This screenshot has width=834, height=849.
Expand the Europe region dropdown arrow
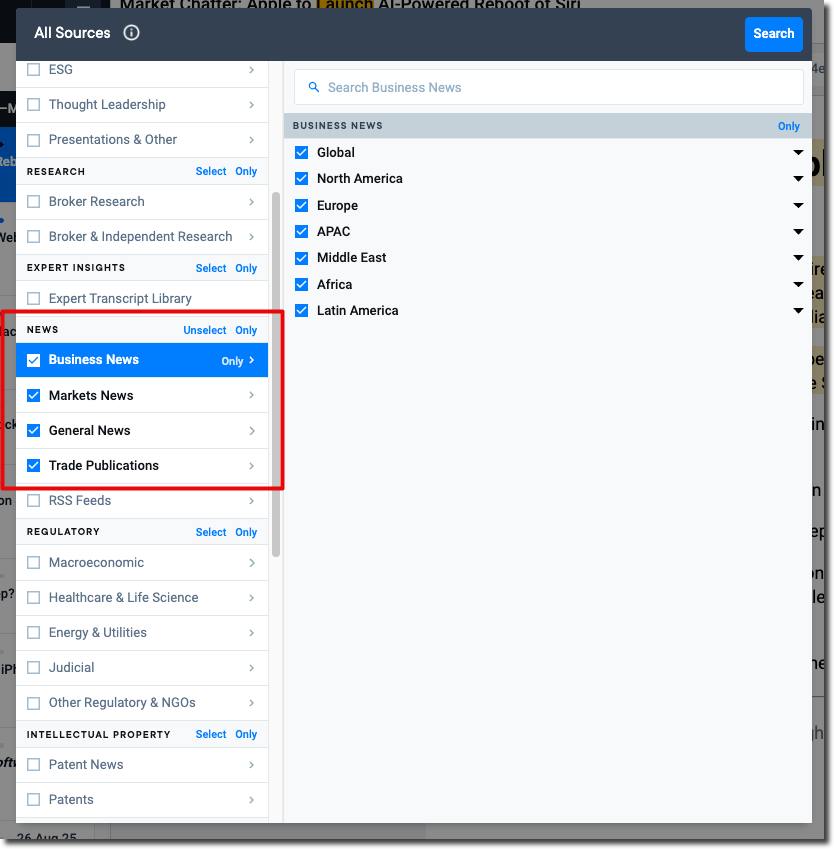(x=798, y=206)
